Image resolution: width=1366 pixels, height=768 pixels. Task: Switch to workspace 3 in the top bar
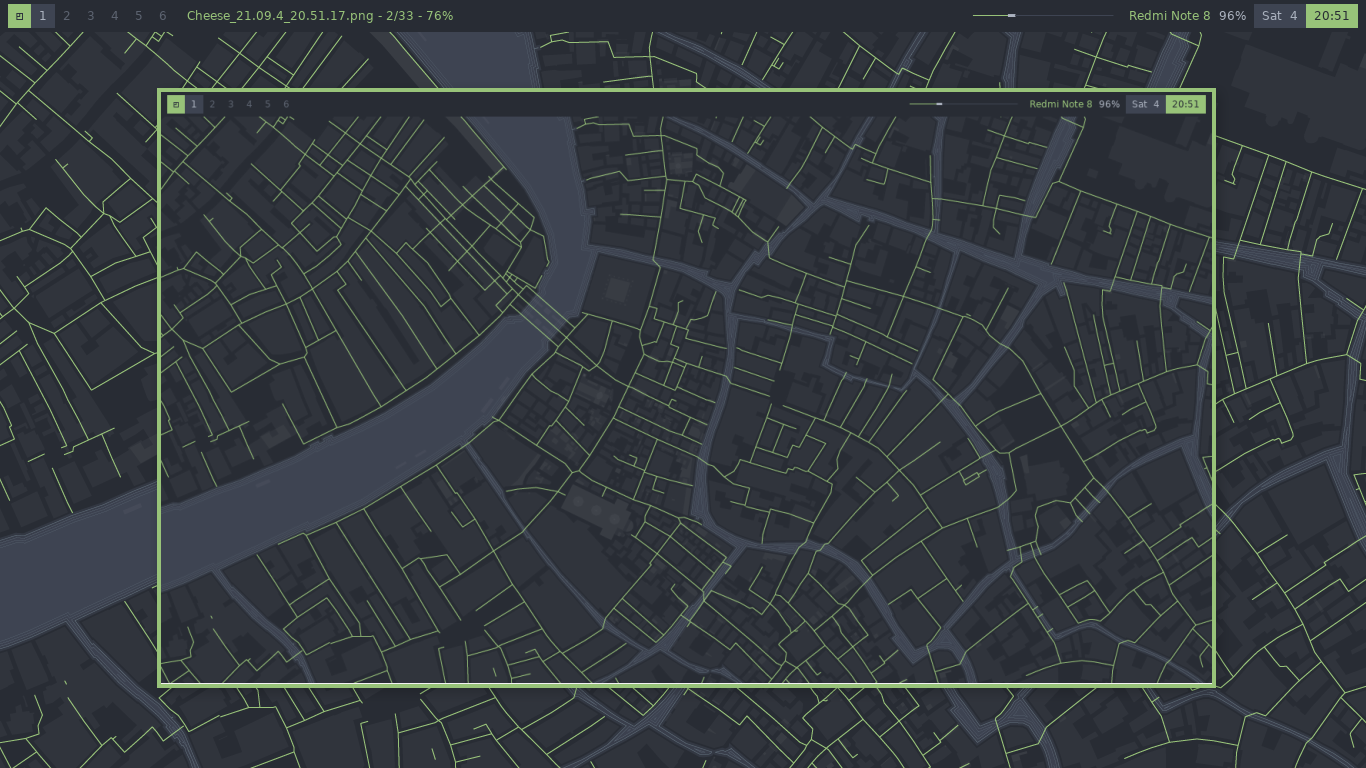tap(91, 16)
